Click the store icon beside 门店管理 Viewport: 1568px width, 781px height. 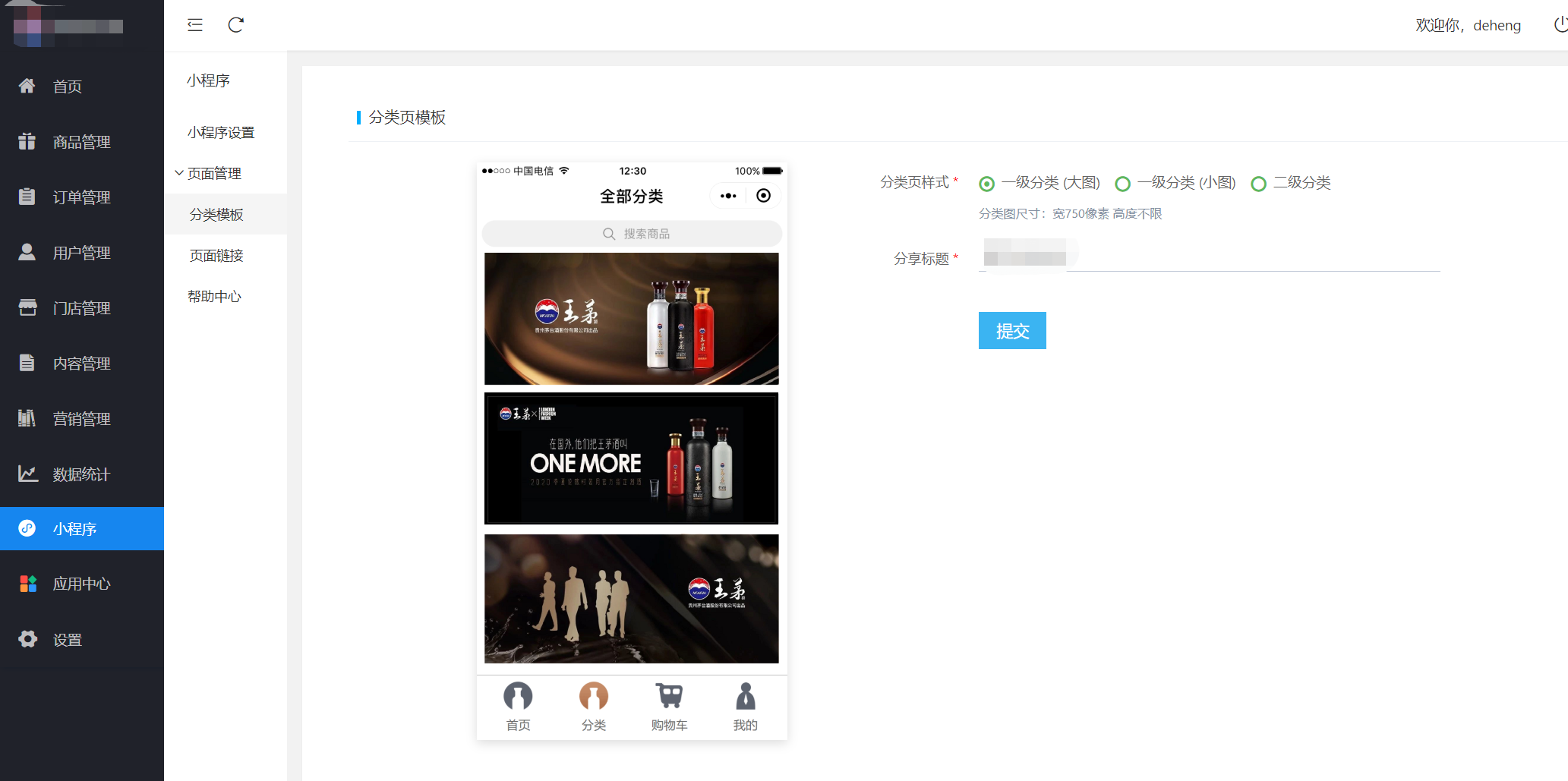(x=27, y=307)
